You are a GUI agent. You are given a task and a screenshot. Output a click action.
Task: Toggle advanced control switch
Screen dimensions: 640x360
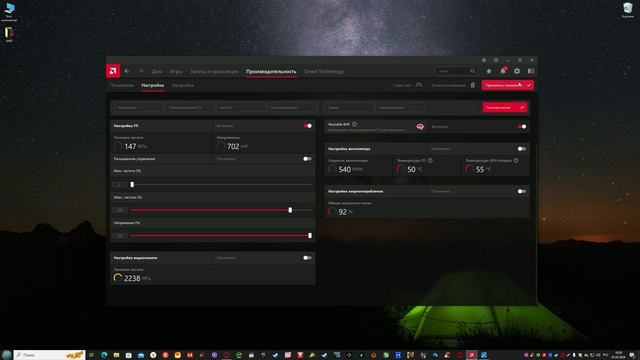click(307, 159)
